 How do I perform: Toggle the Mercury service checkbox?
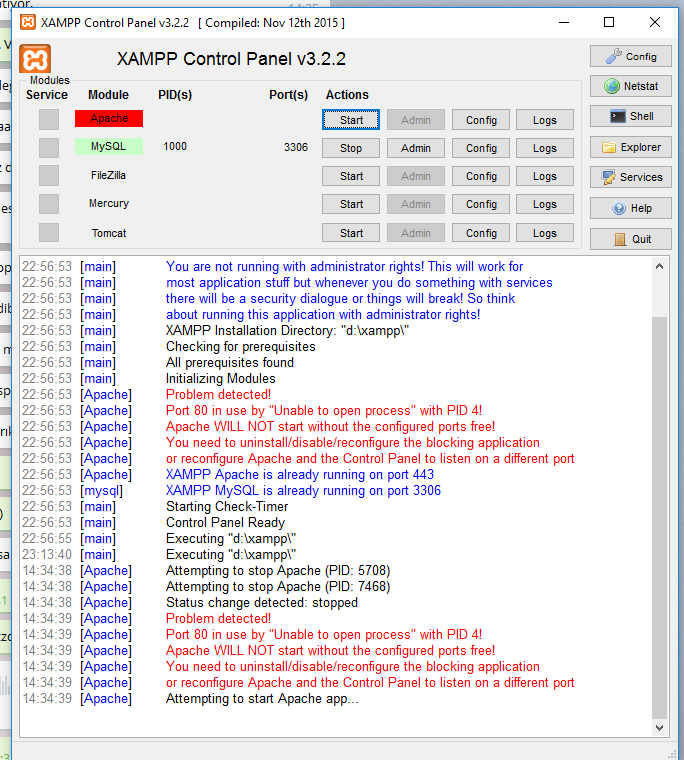coord(49,204)
